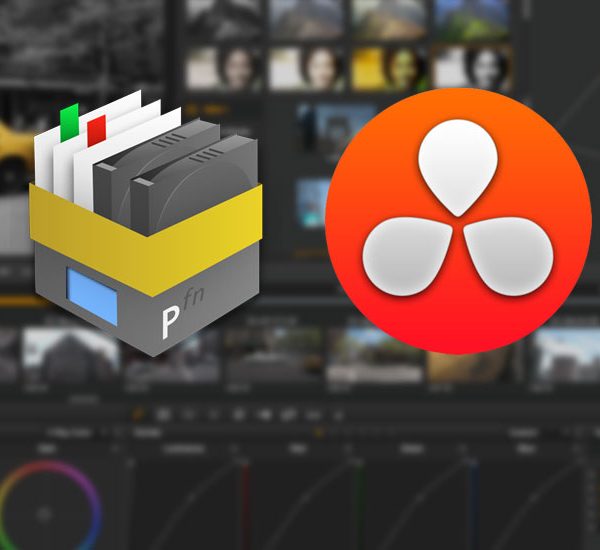600x550 pixels.
Task: Click the box icon labeled P fn
Action: [146, 223]
